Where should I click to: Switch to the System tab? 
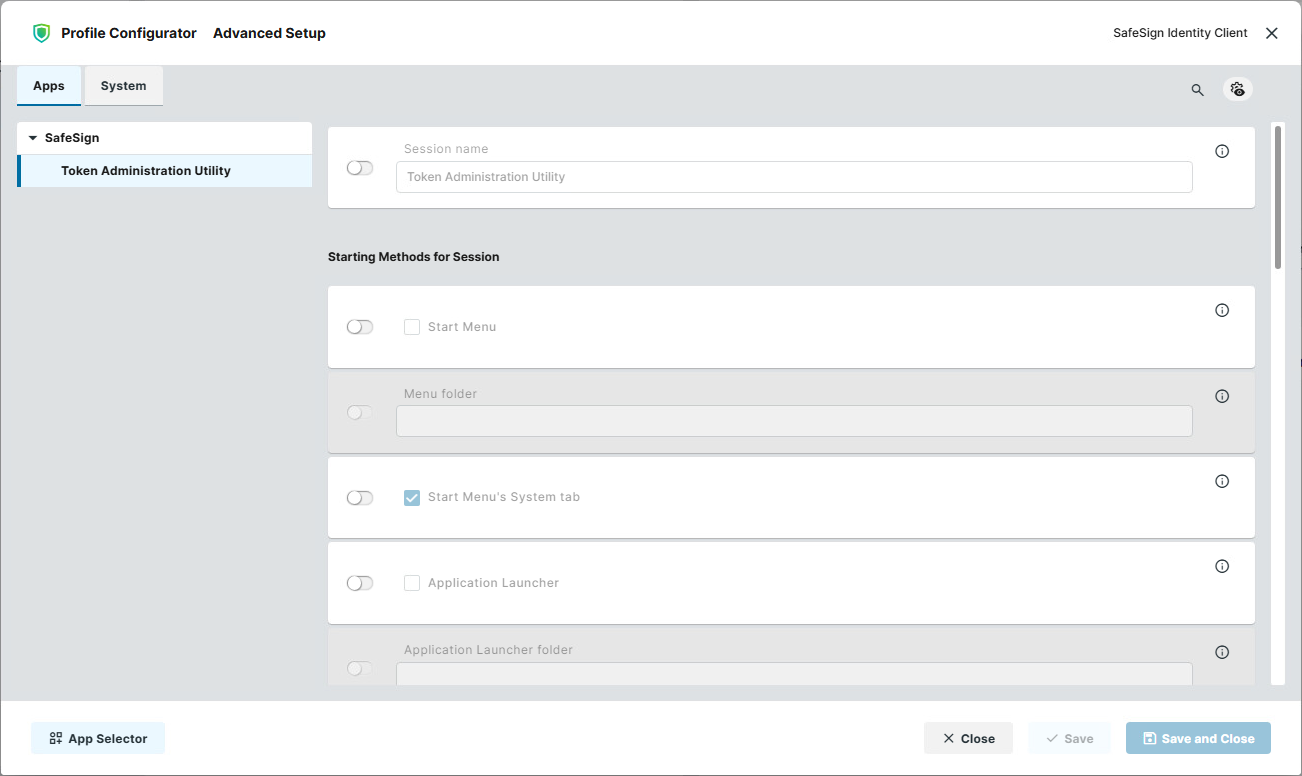124,86
